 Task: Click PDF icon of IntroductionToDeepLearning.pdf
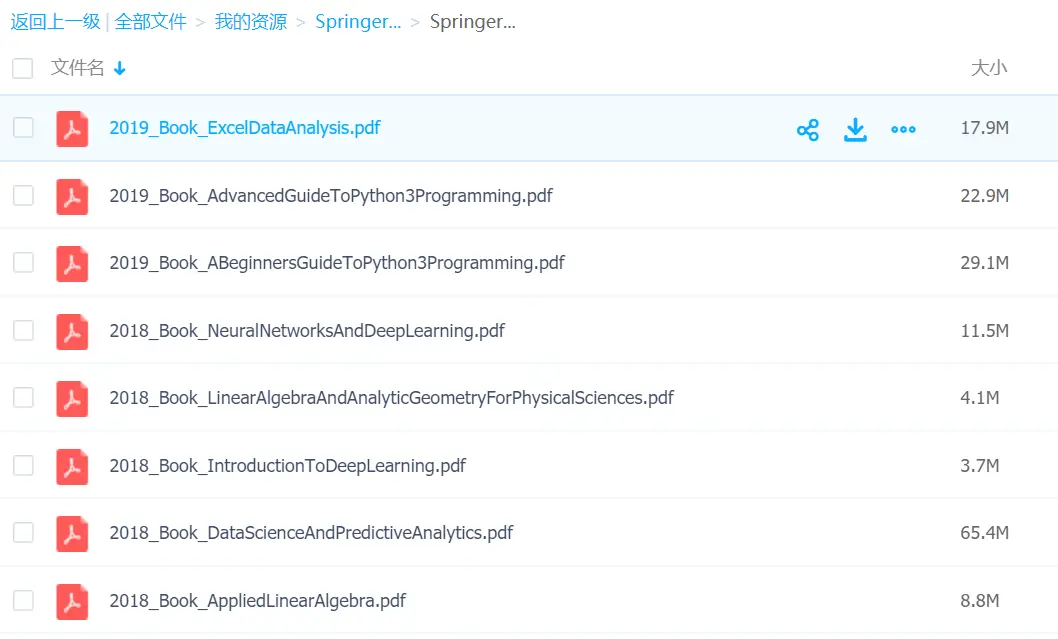click(x=72, y=466)
